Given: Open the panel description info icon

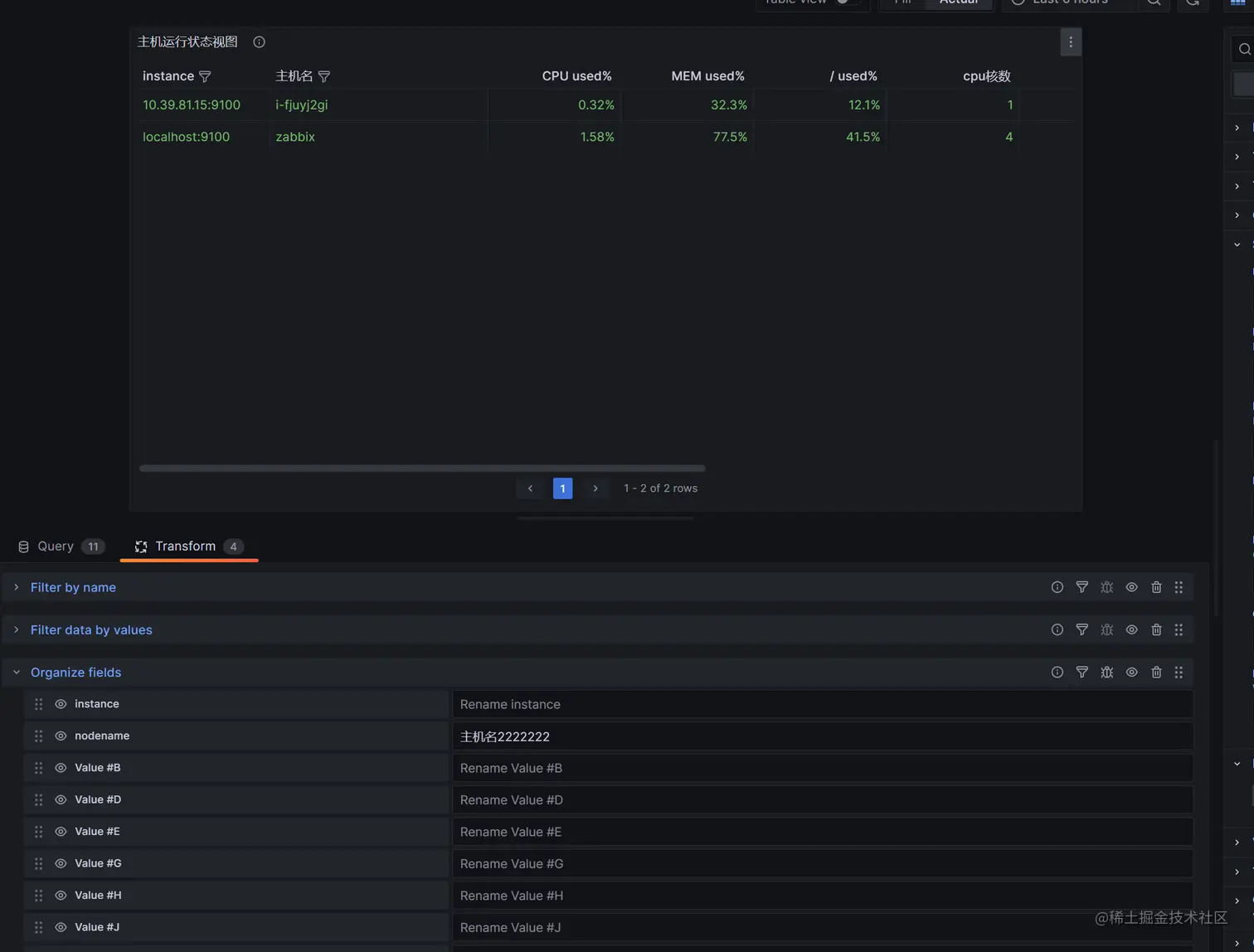Looking at the screenshot, I should 259,41.
